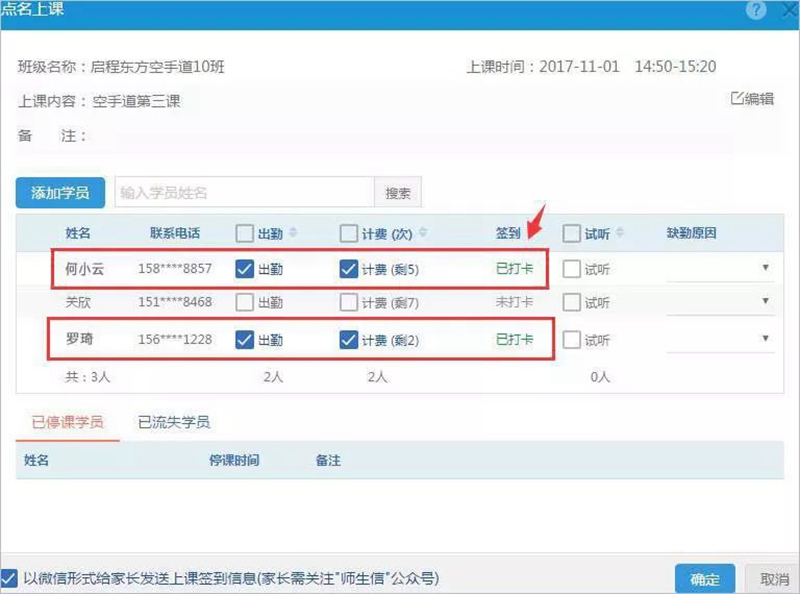
Task: Click the student name search field
Action: (x=243, y=192)
